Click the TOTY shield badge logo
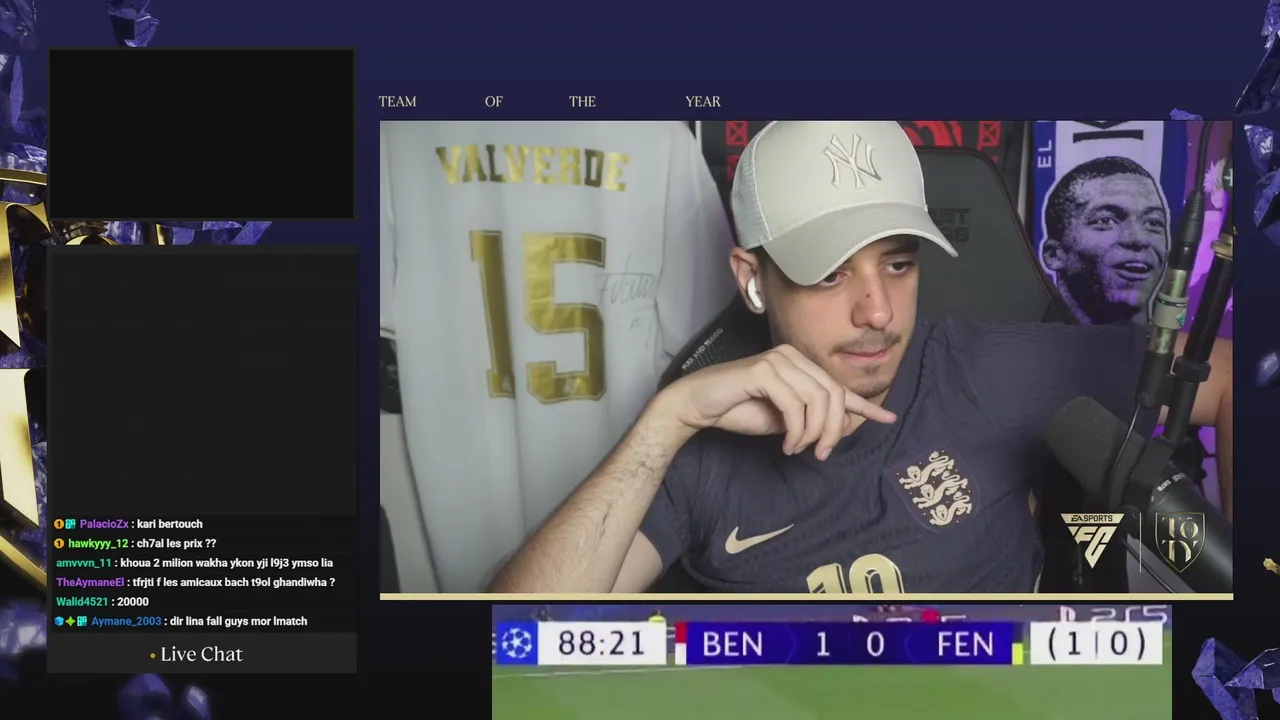 tap(1180, 542)
